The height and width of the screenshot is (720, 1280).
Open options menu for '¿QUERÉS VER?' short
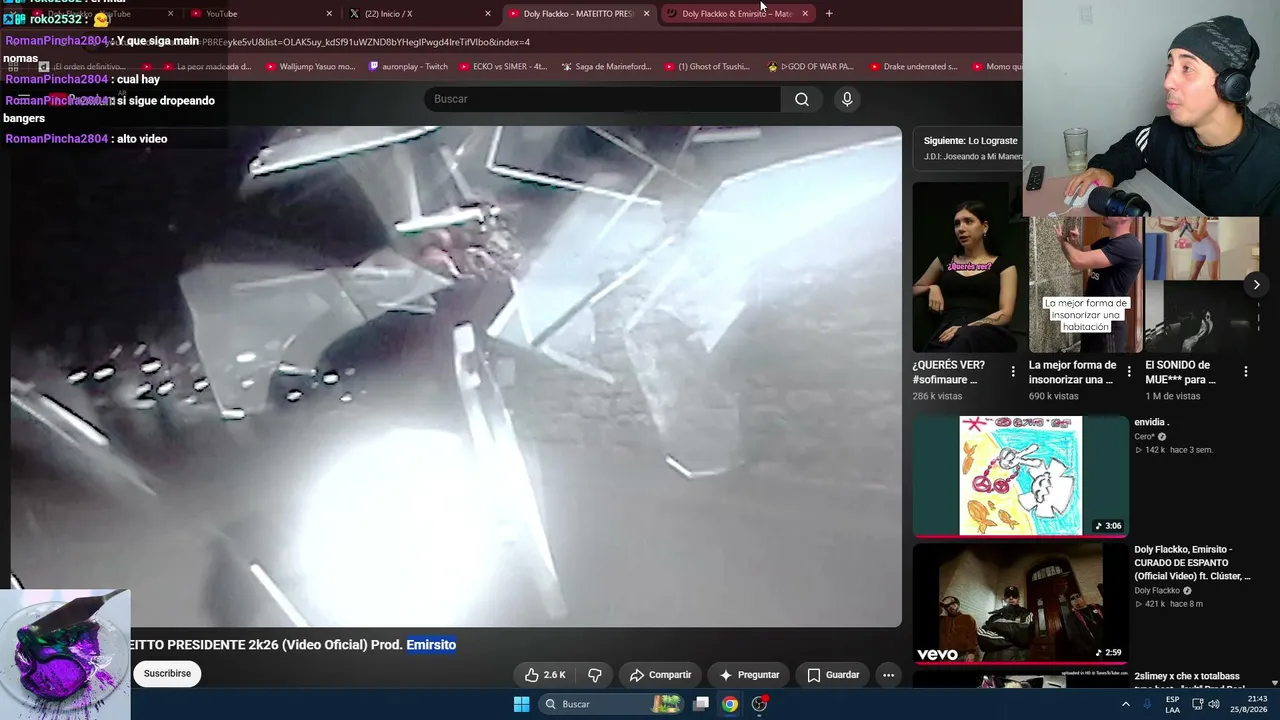1013,371
